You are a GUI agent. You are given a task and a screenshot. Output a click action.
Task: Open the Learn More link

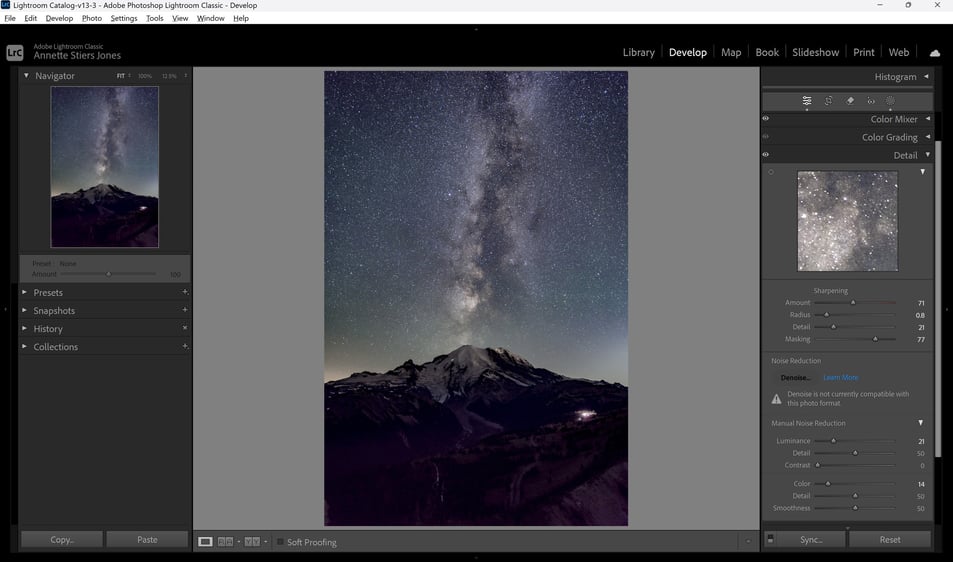point(841,377)
